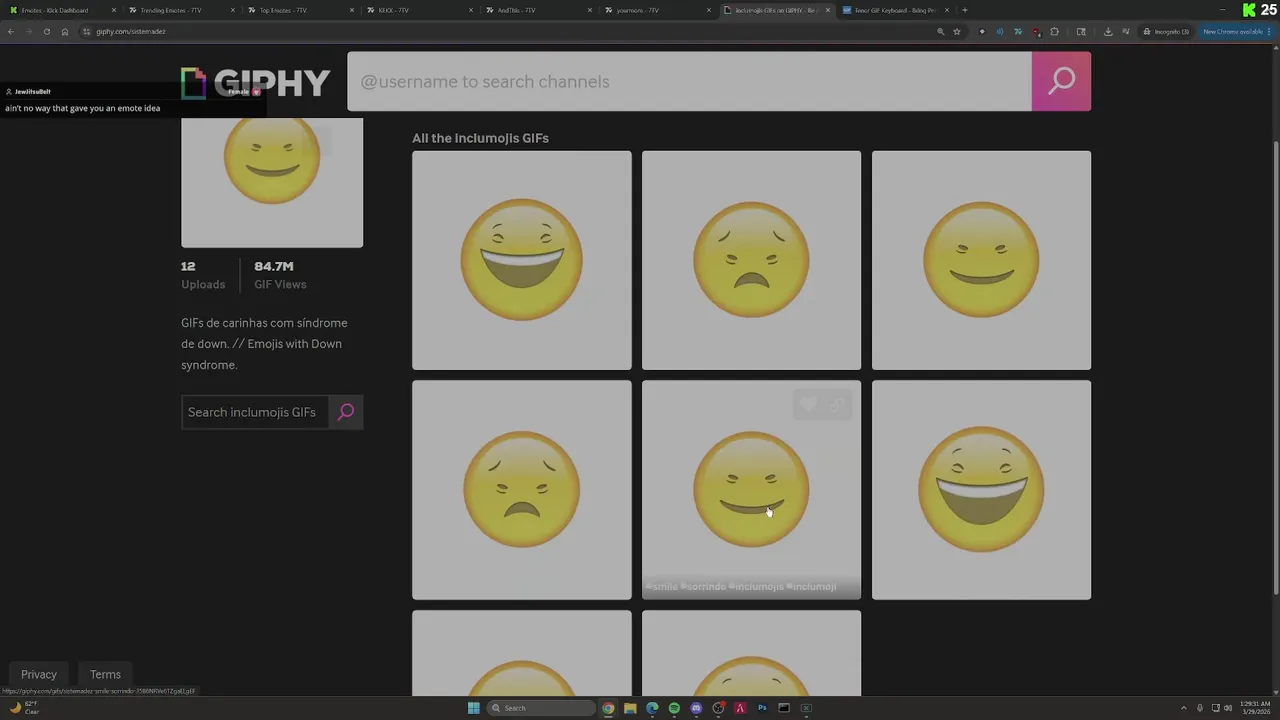Focus the @username to search channels field
This screenshot has height=720, width=1280.
(689, 81)
